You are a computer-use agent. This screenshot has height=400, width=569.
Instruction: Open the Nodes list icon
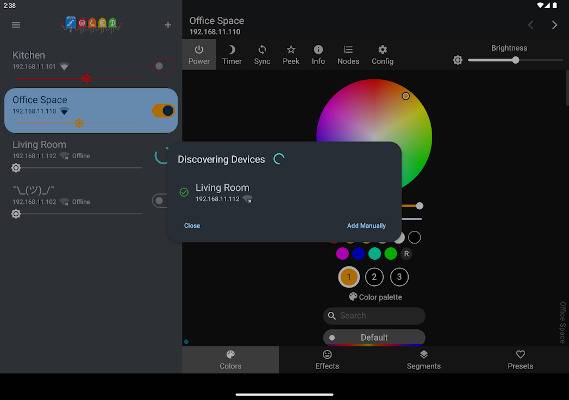coord(348,49)
